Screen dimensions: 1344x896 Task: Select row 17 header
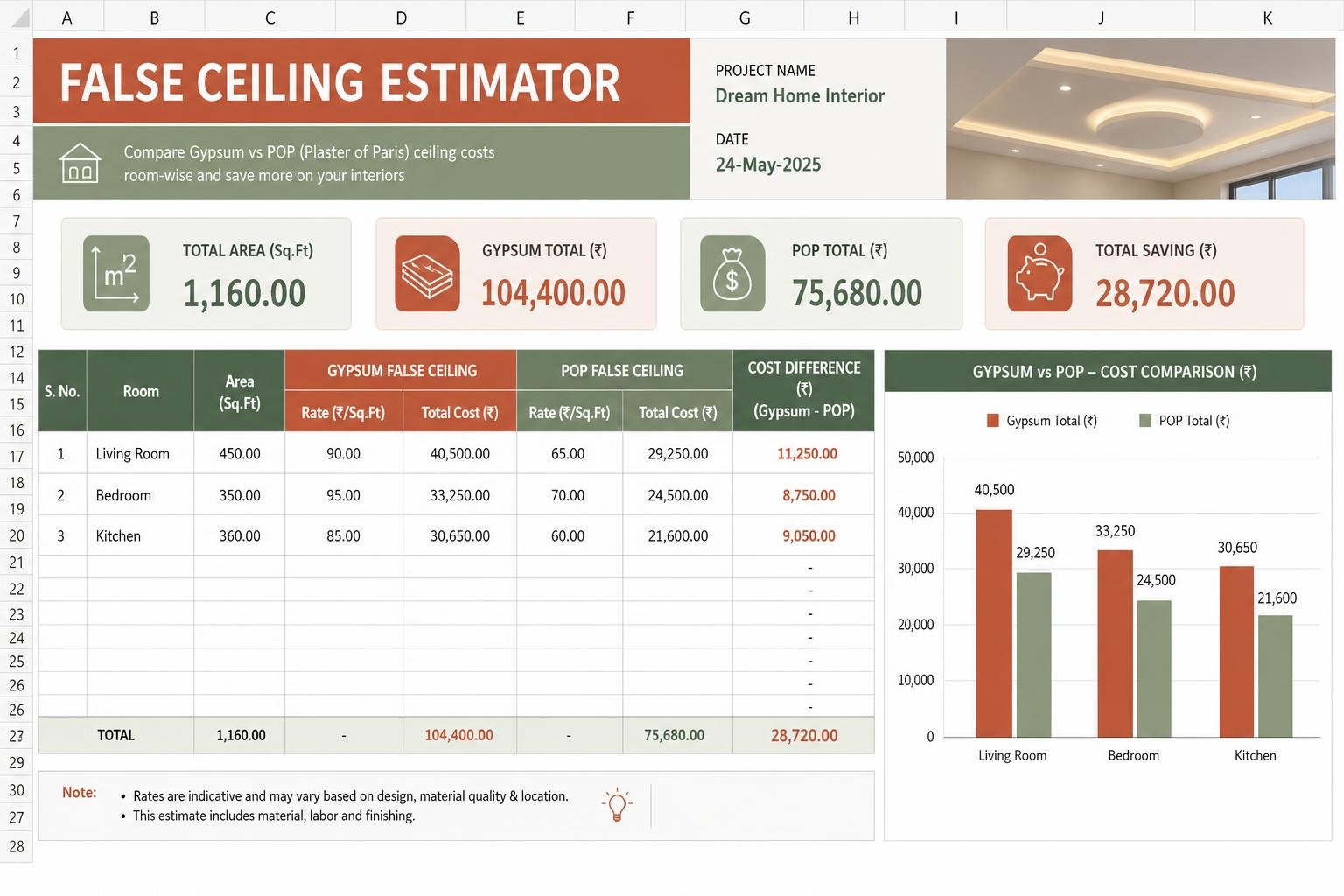coord(16,456)
